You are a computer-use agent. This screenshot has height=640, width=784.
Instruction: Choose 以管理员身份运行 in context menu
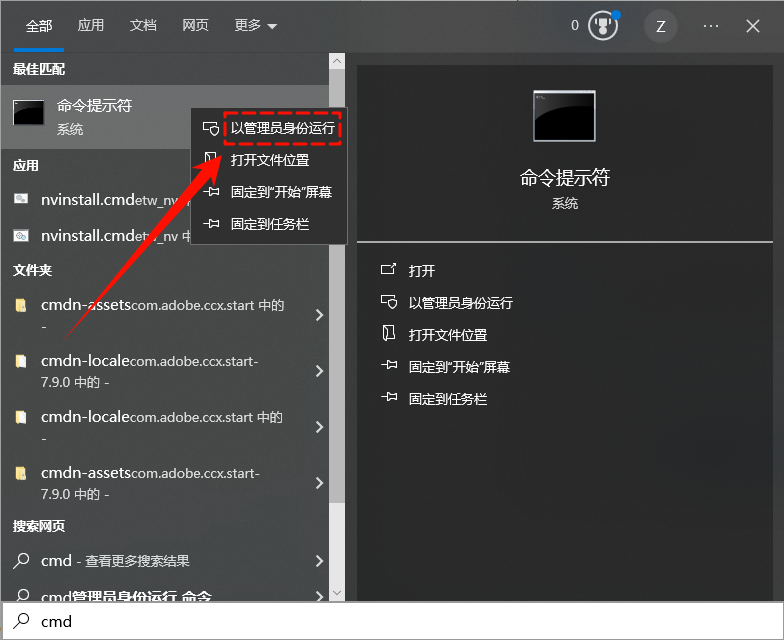tap(282, 128)
